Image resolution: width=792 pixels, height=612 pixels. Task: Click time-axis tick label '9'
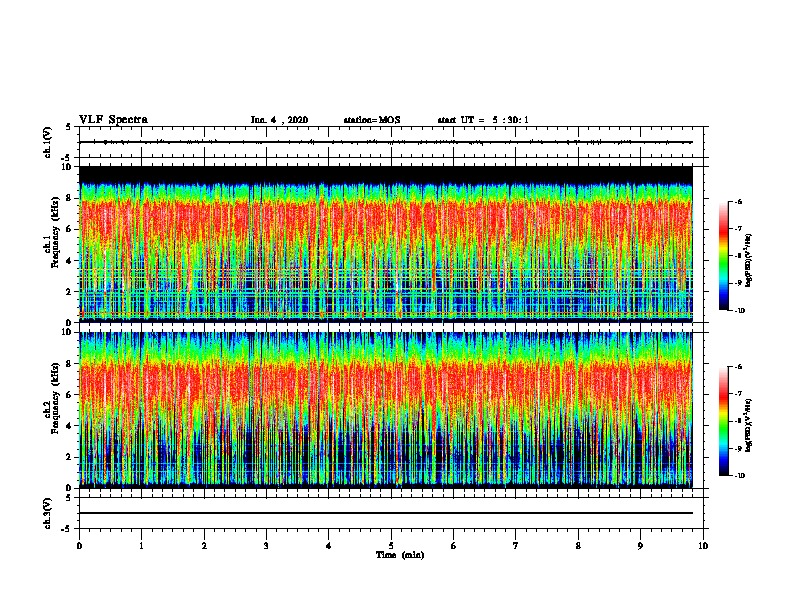point(640,546)
